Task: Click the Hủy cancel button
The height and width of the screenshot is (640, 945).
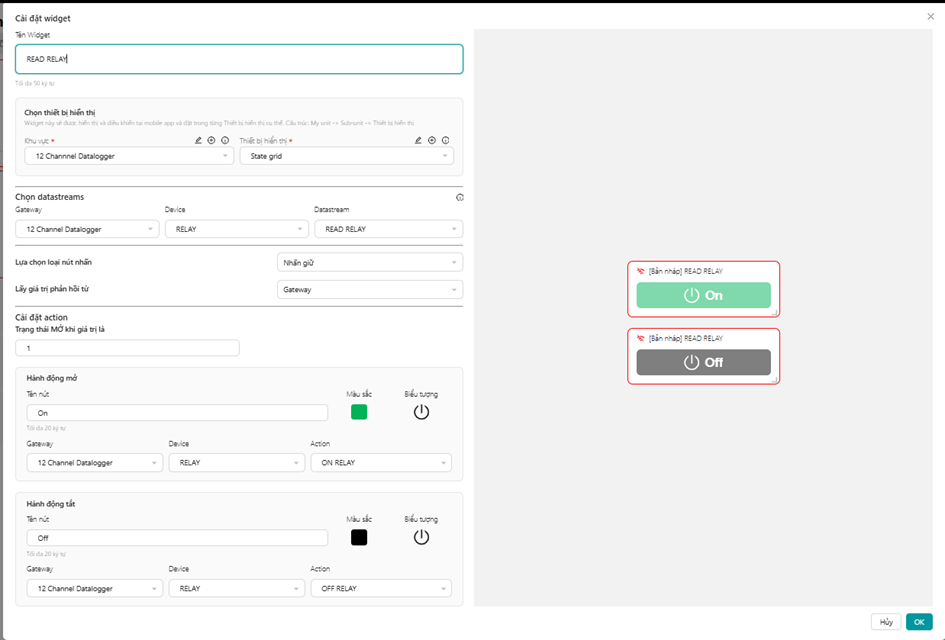Action: click(886, 622)
